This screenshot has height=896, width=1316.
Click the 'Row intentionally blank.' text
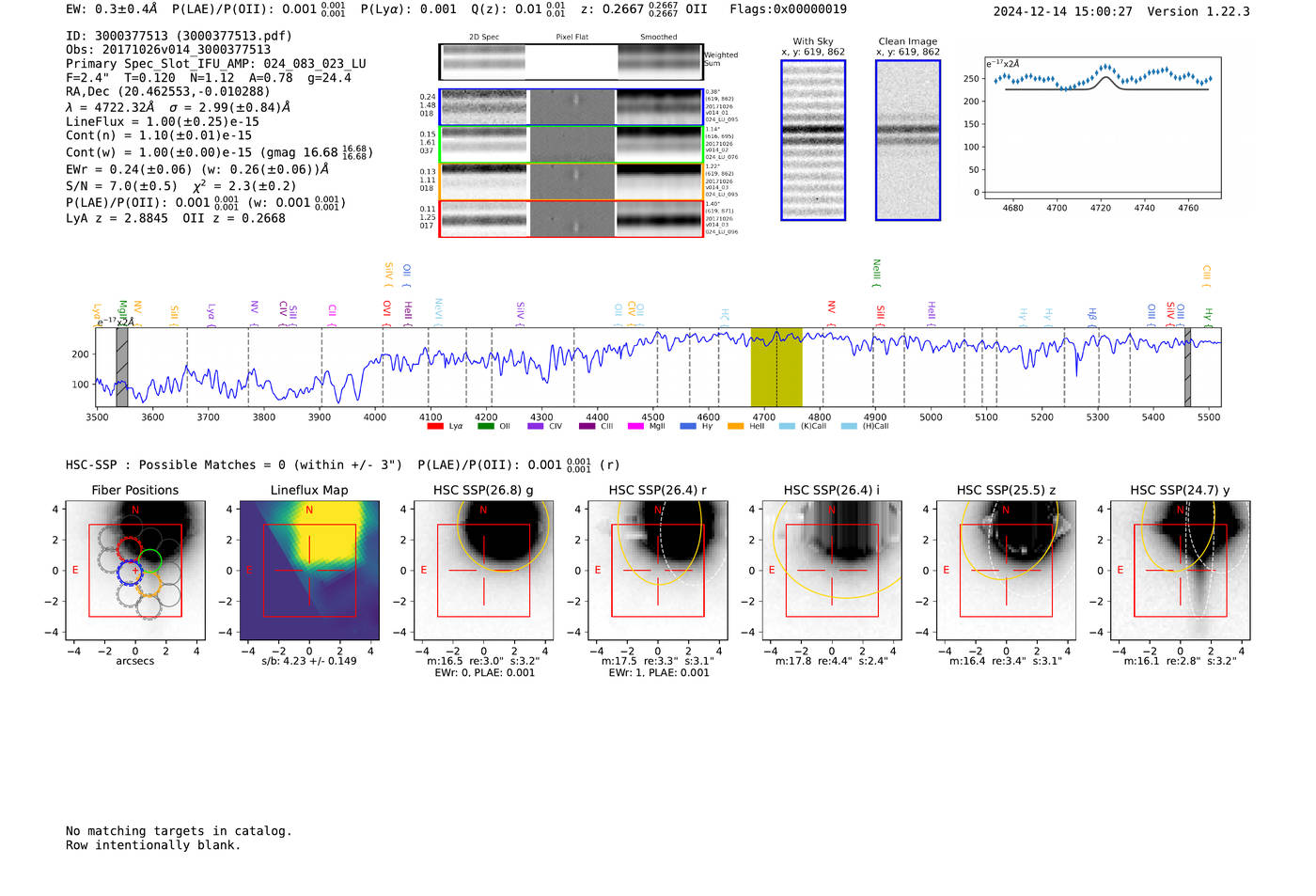click(153, 845)
